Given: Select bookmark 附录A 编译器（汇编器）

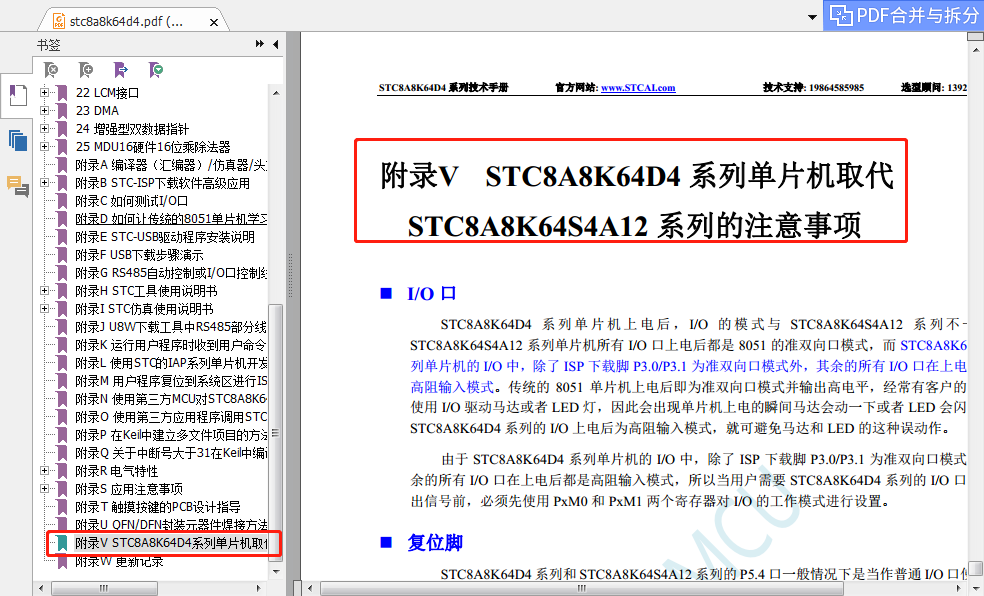Looking at the screenshot, I should click(x=171, y=165).
